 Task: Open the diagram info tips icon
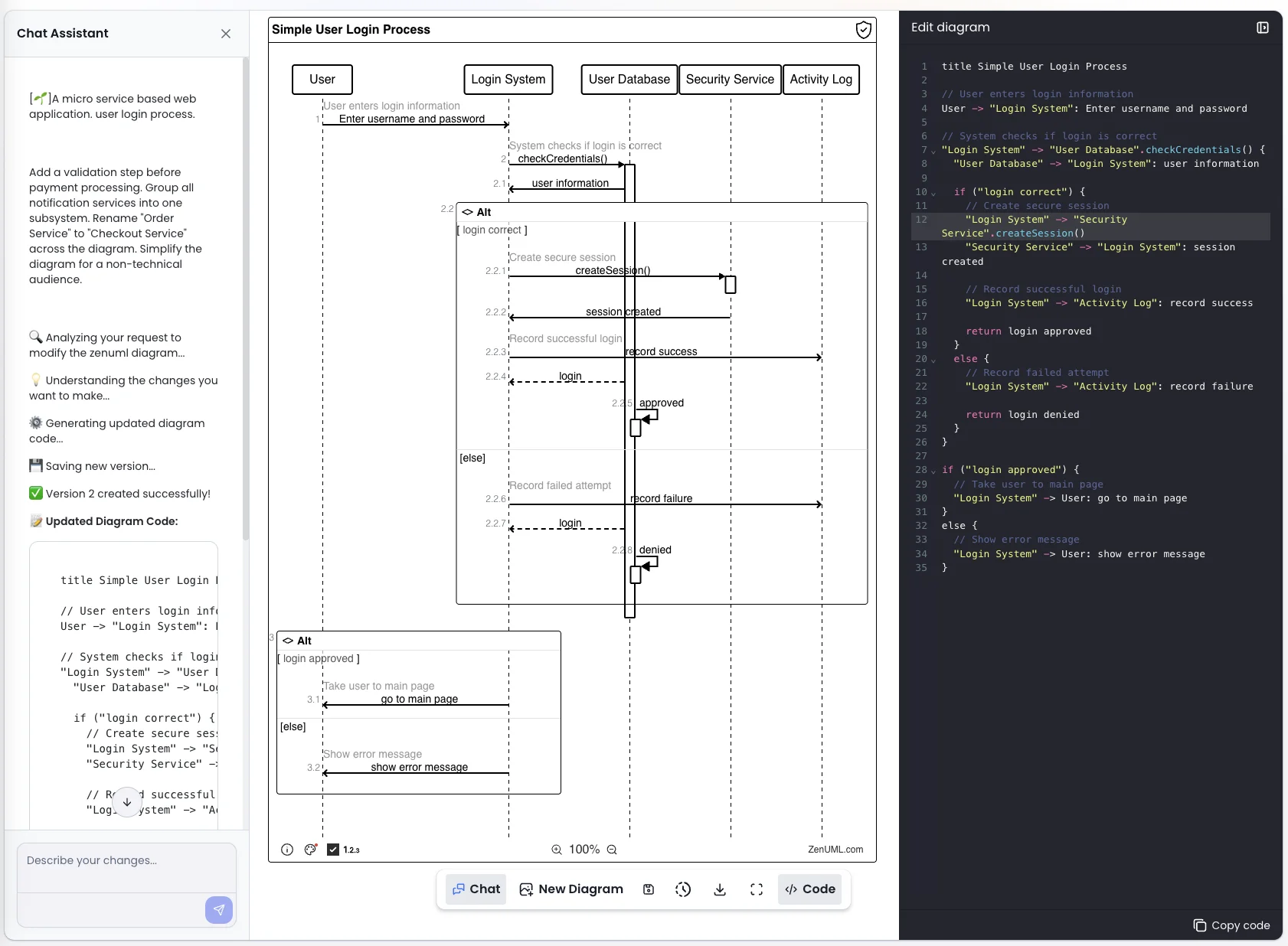tap(287, 850)
